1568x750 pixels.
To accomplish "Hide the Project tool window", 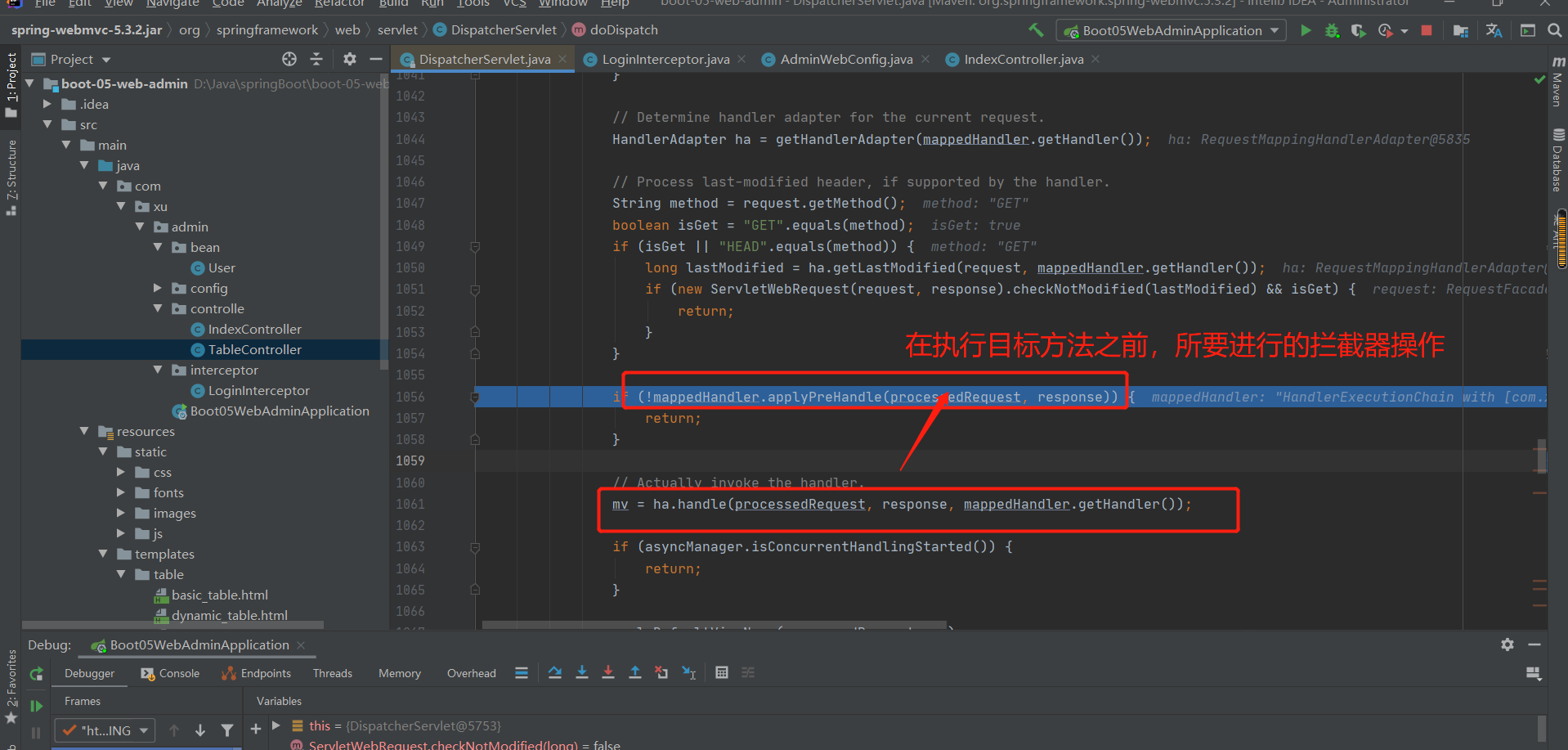I will (x=375, y=59).
